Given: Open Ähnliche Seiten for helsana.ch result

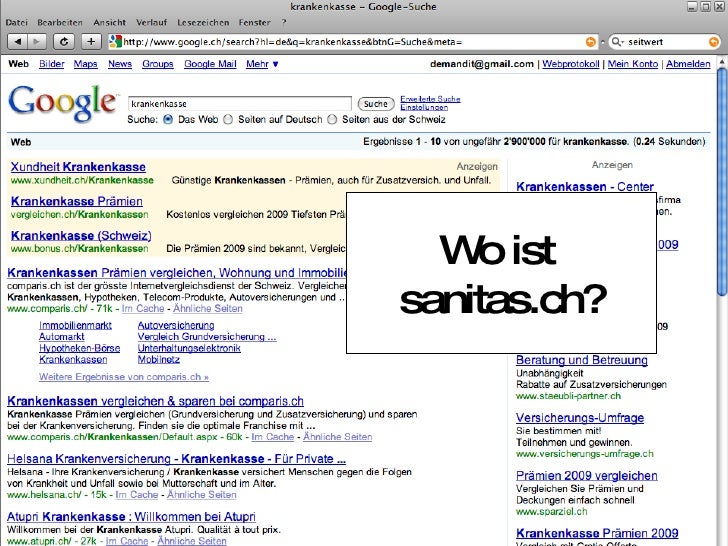Looking at the screenshot, I should (x=202, y=495).
